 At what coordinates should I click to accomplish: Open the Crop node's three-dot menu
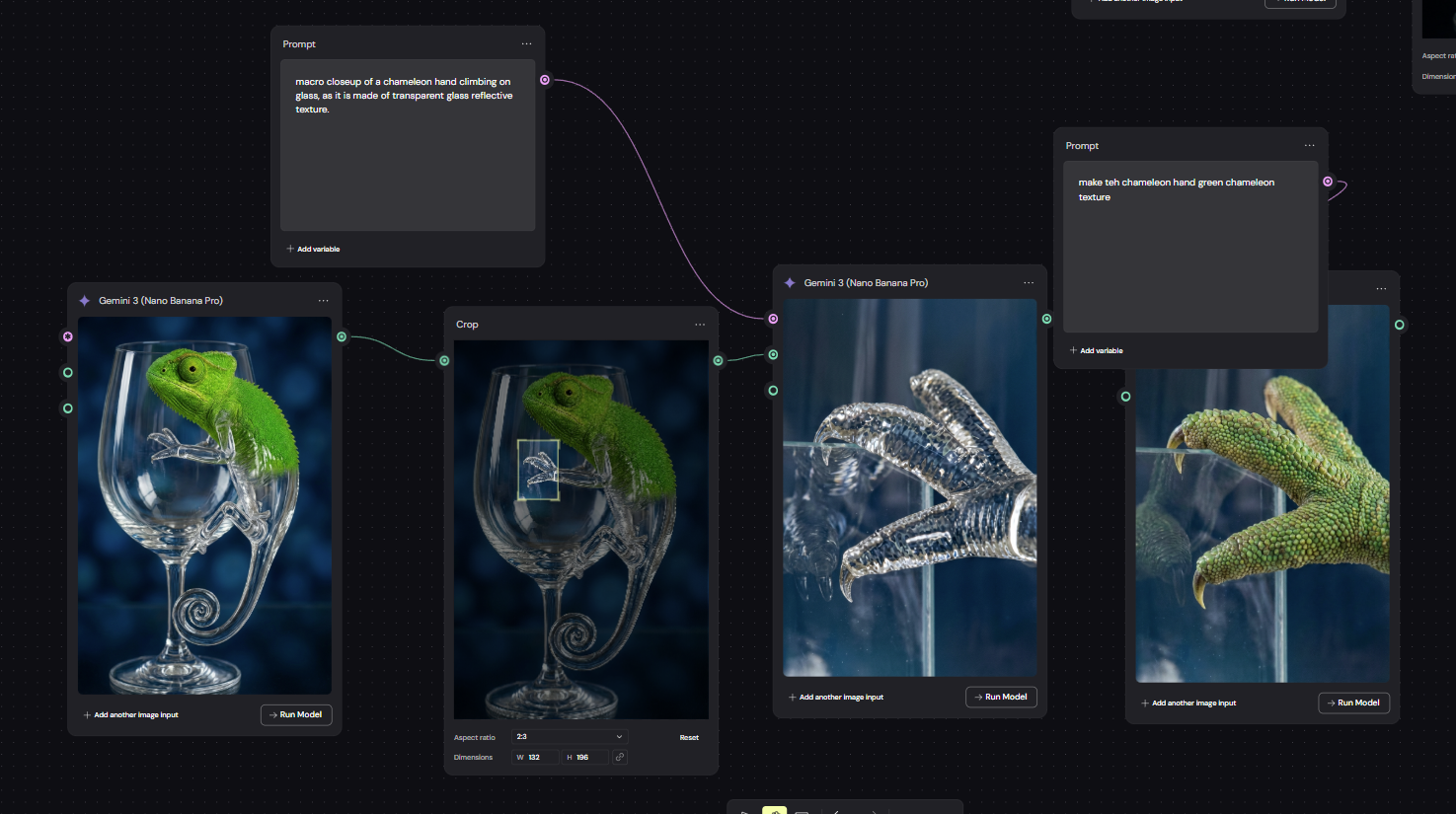[700, 325]
